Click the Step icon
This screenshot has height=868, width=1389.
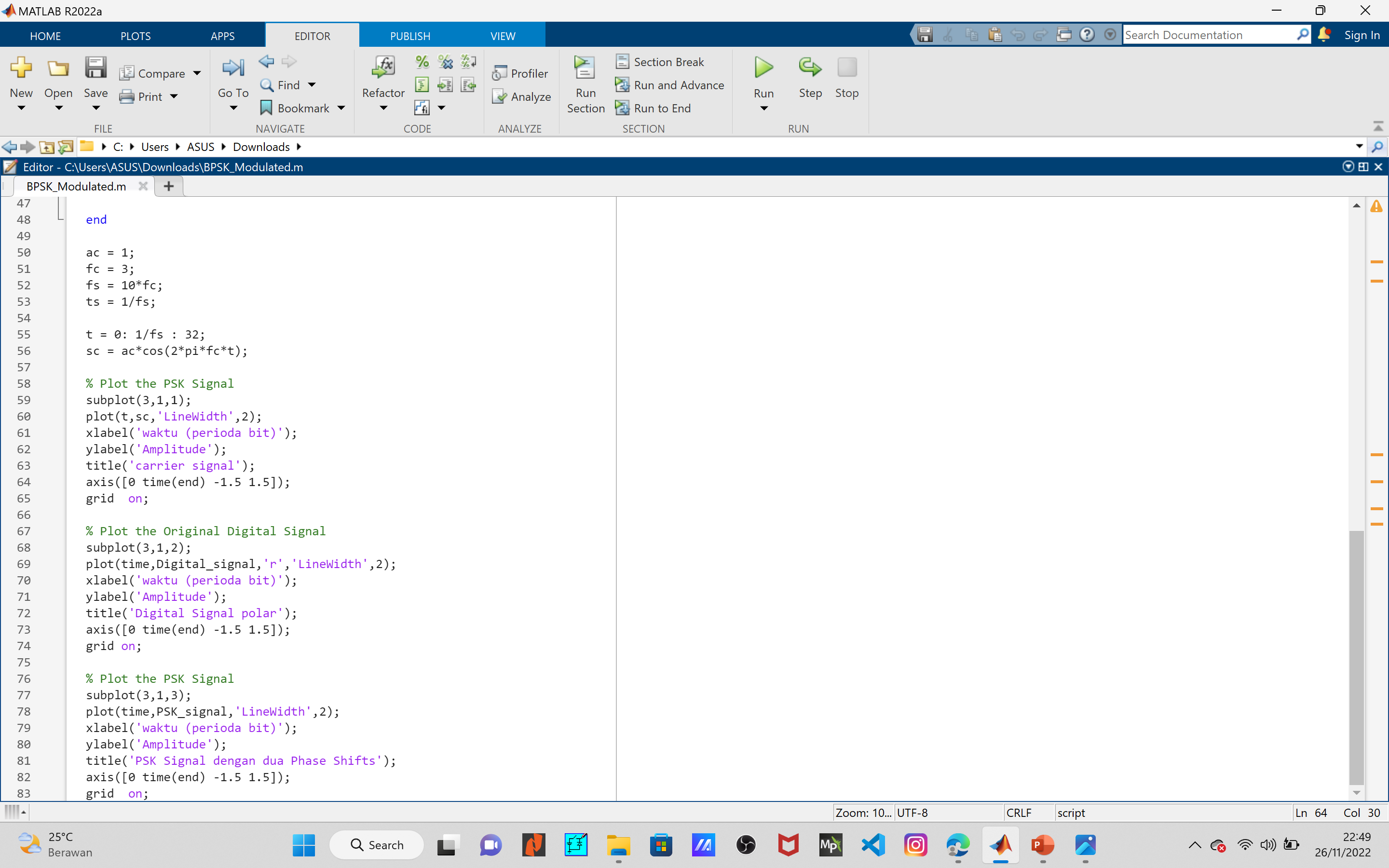(x=810, y=68)
